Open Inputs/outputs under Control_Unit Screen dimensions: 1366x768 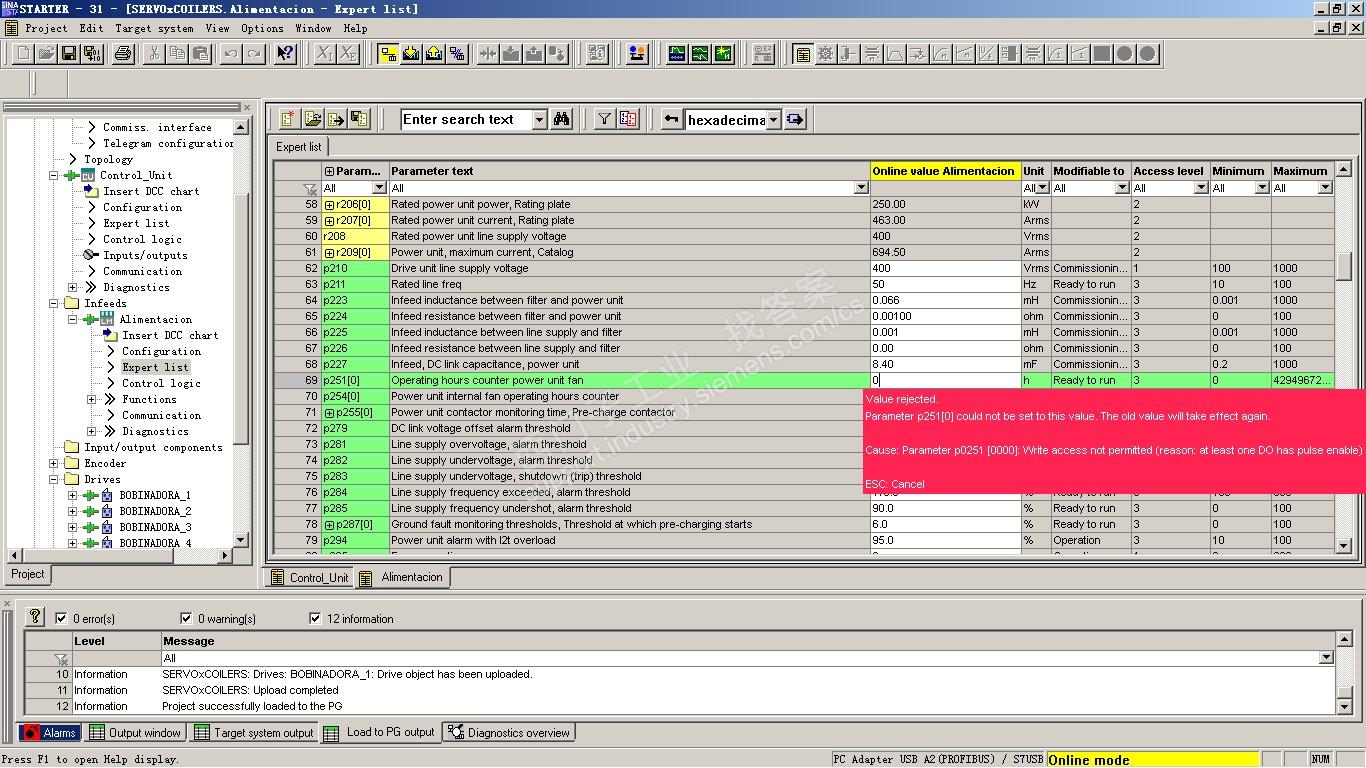(145, 256)
